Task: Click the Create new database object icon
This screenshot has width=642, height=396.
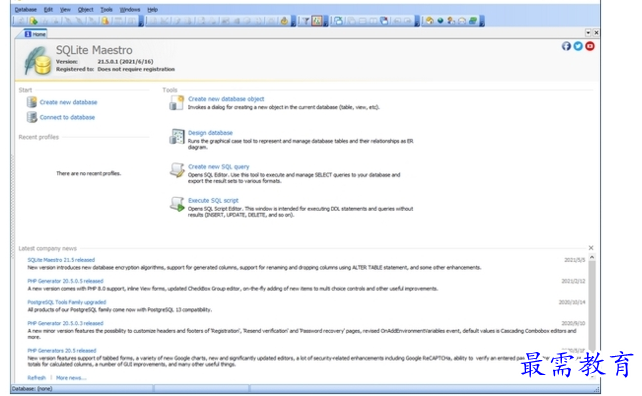Action: coord(176,102)
